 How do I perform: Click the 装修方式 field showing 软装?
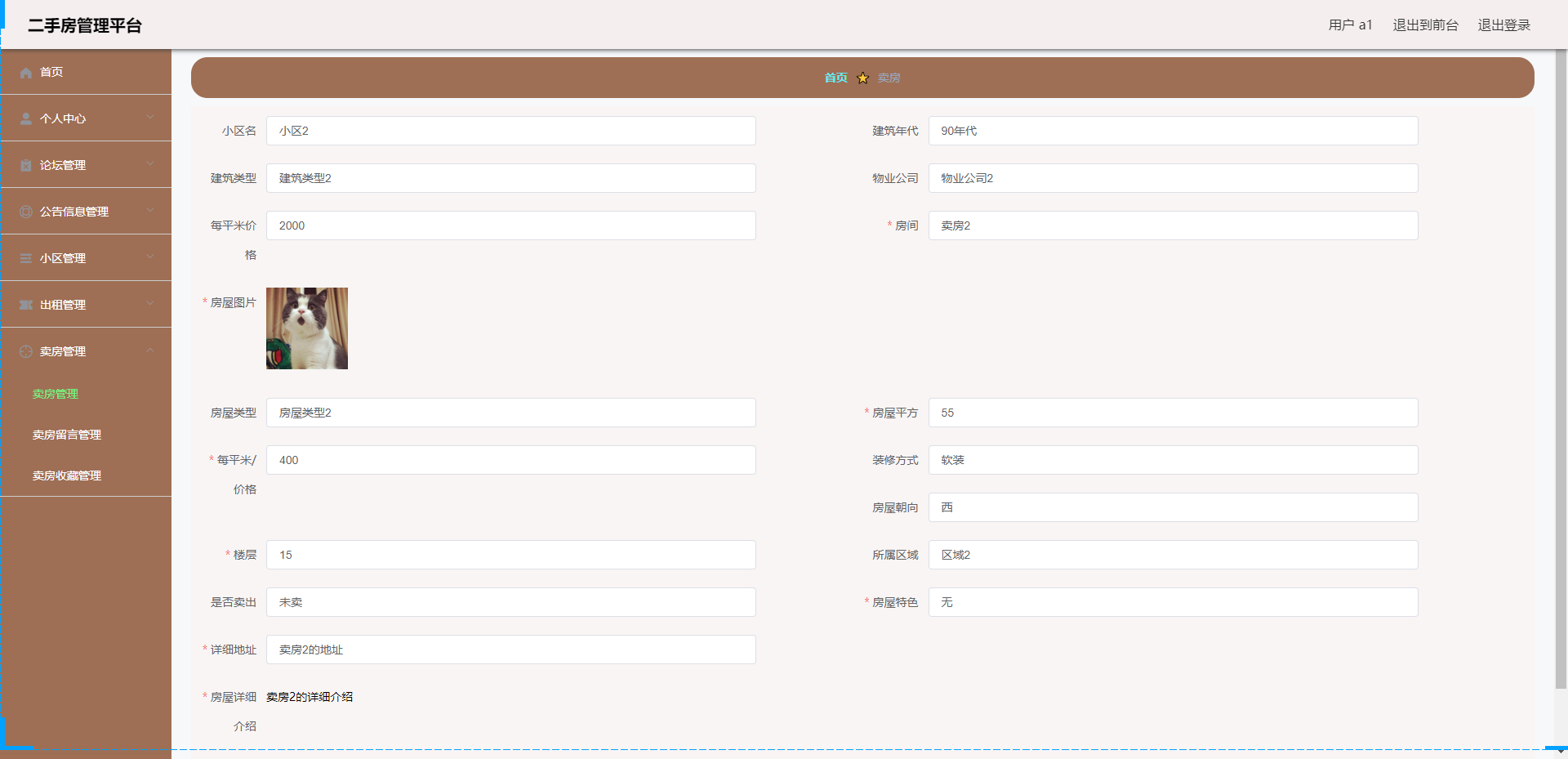(1173, 460)
